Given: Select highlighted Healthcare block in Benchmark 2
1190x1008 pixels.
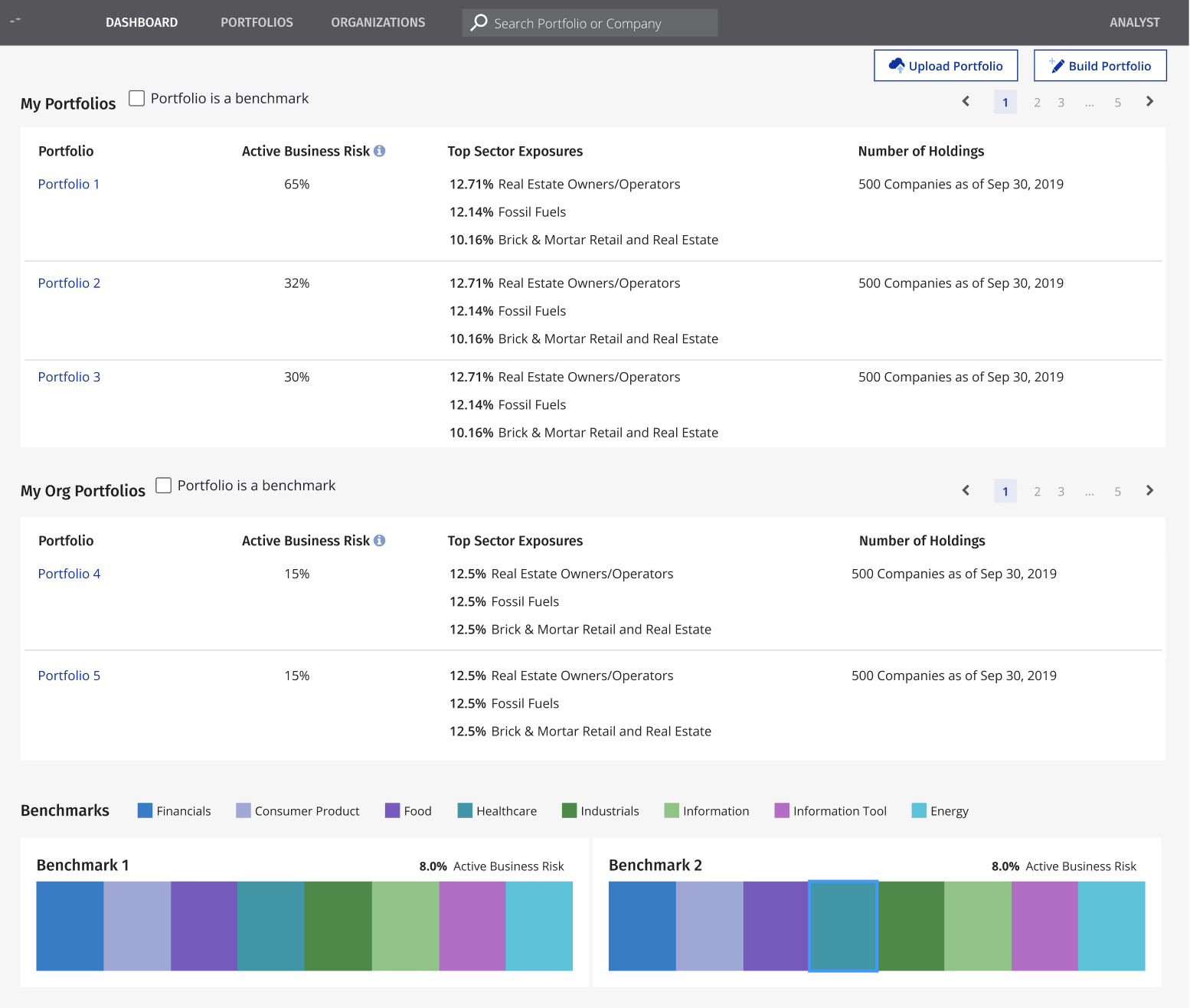Looking at the screenshot, I should (843, 926).
